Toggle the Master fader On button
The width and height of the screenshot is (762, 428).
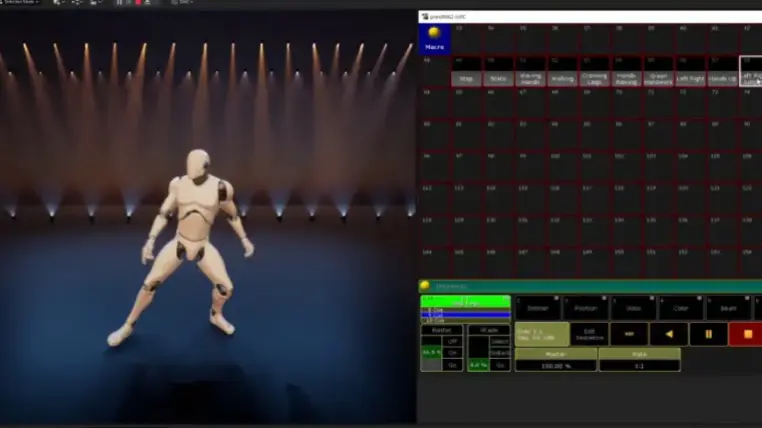(x=452, y=352)
